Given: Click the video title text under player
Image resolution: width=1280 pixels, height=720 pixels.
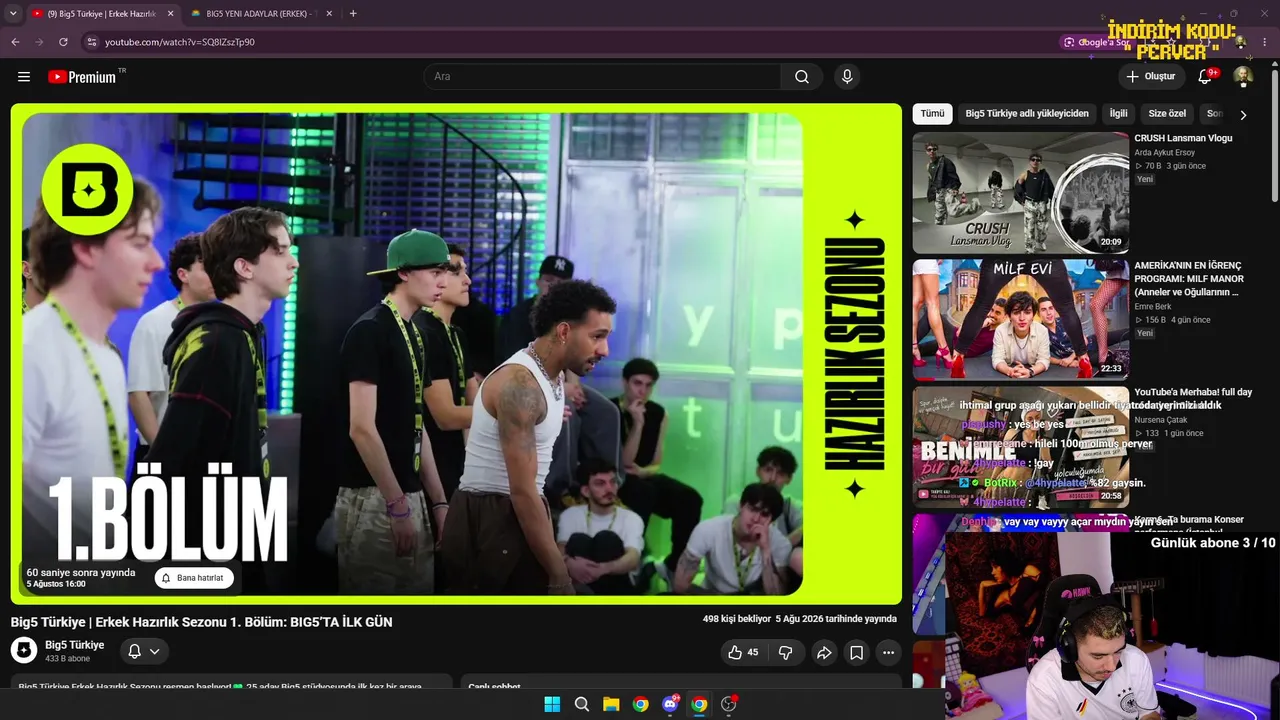Looking at the screenshot, I should pos(202,622).
